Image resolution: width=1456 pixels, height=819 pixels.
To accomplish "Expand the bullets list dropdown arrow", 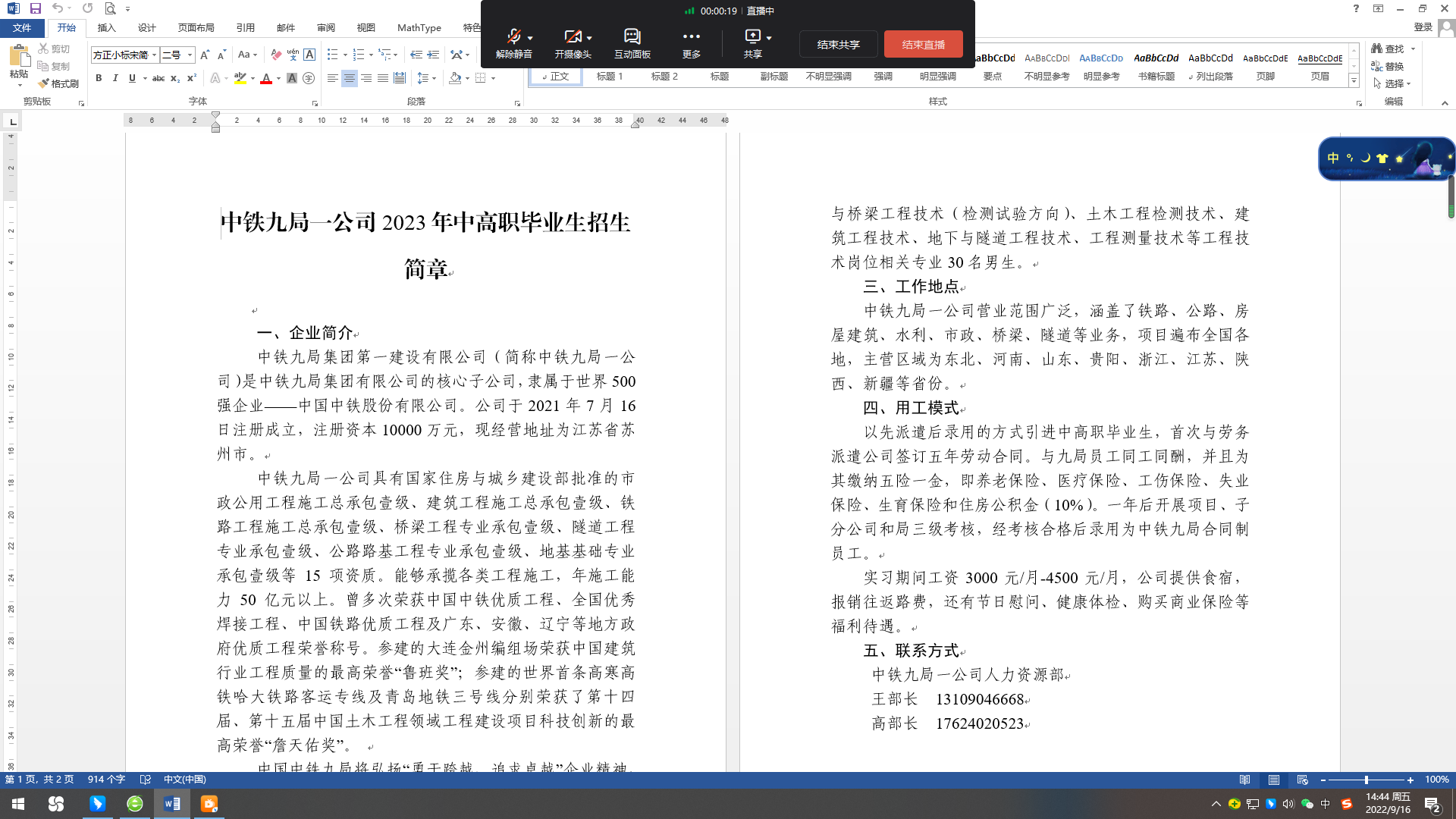I will tap(345, 55).
